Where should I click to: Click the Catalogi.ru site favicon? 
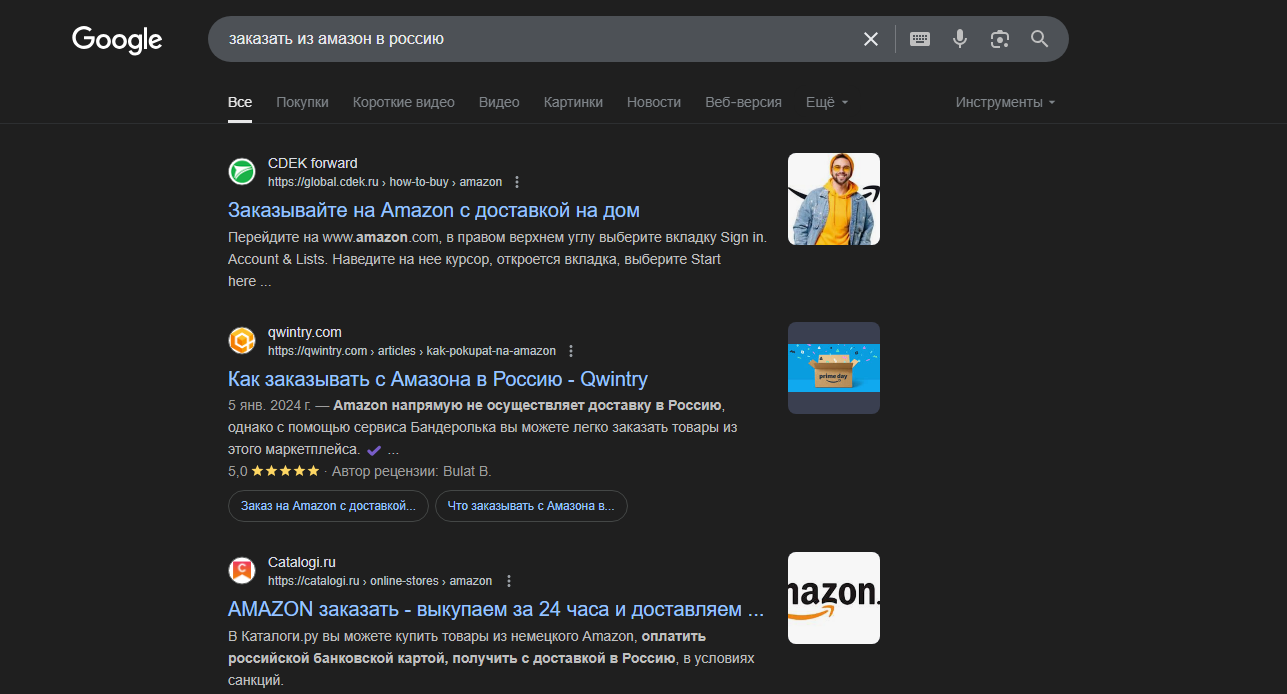pos(242,571)
